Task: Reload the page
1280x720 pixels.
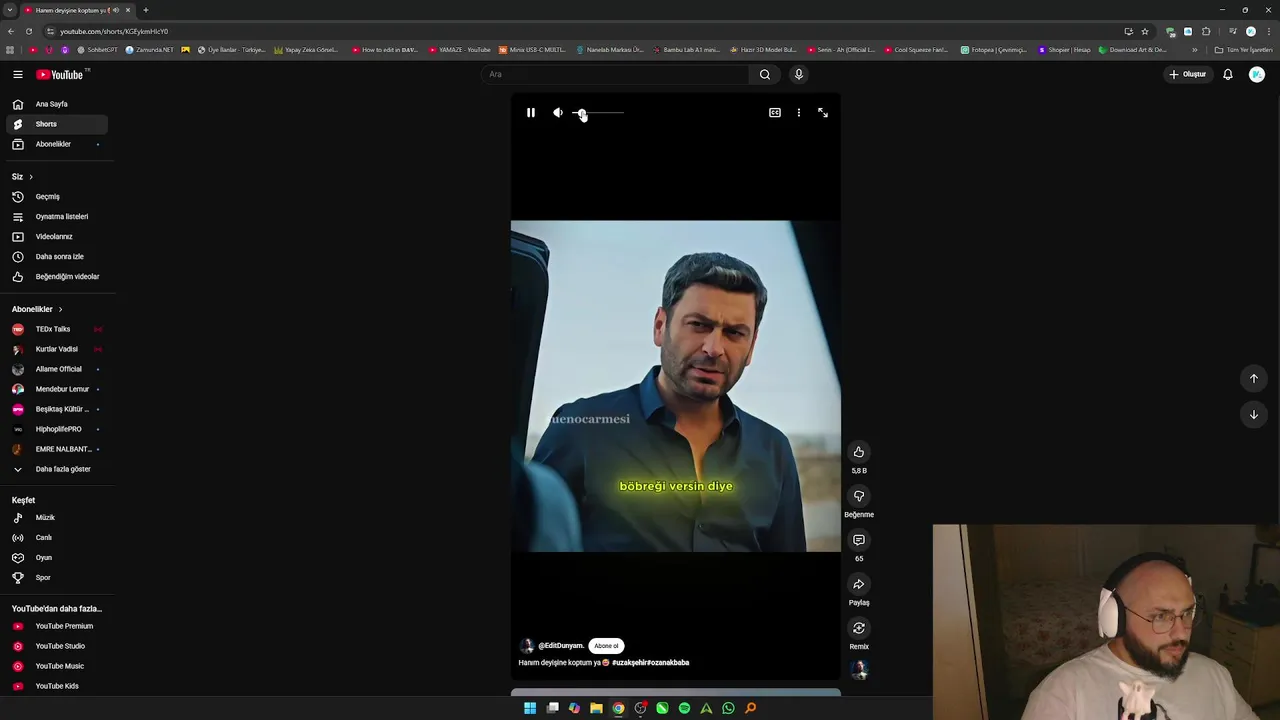Action: tap(28, 31)
